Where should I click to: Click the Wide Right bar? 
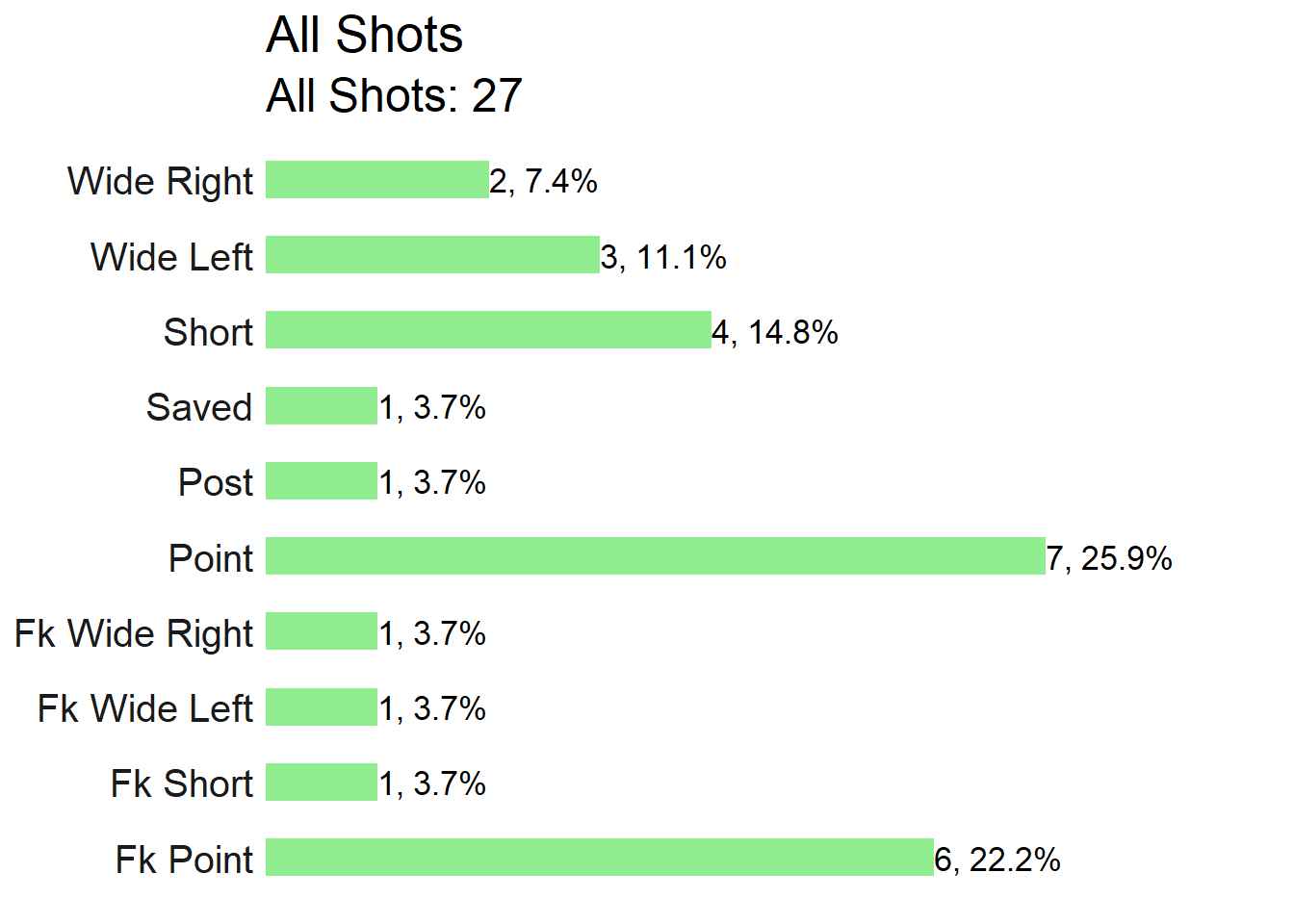click(377, 180)
